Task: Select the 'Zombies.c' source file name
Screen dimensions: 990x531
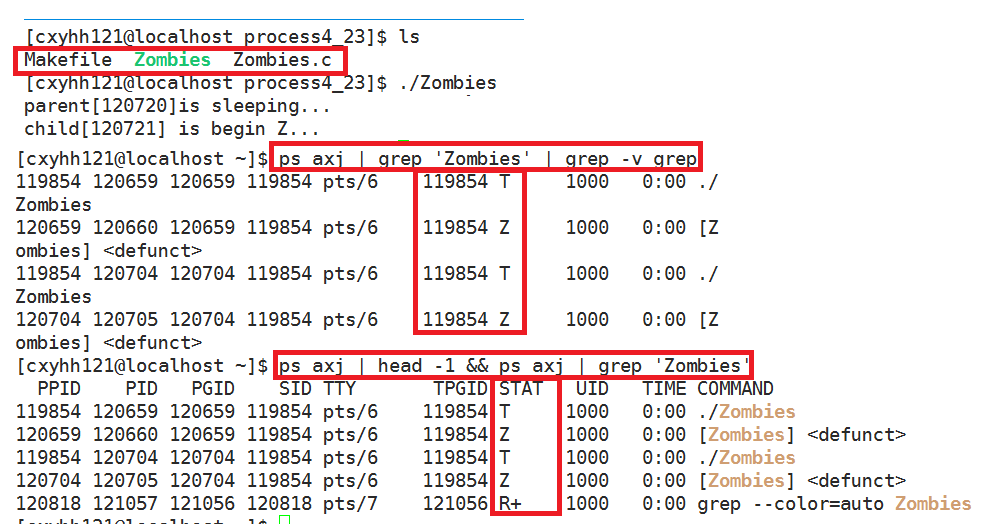Action: point(282,59)
